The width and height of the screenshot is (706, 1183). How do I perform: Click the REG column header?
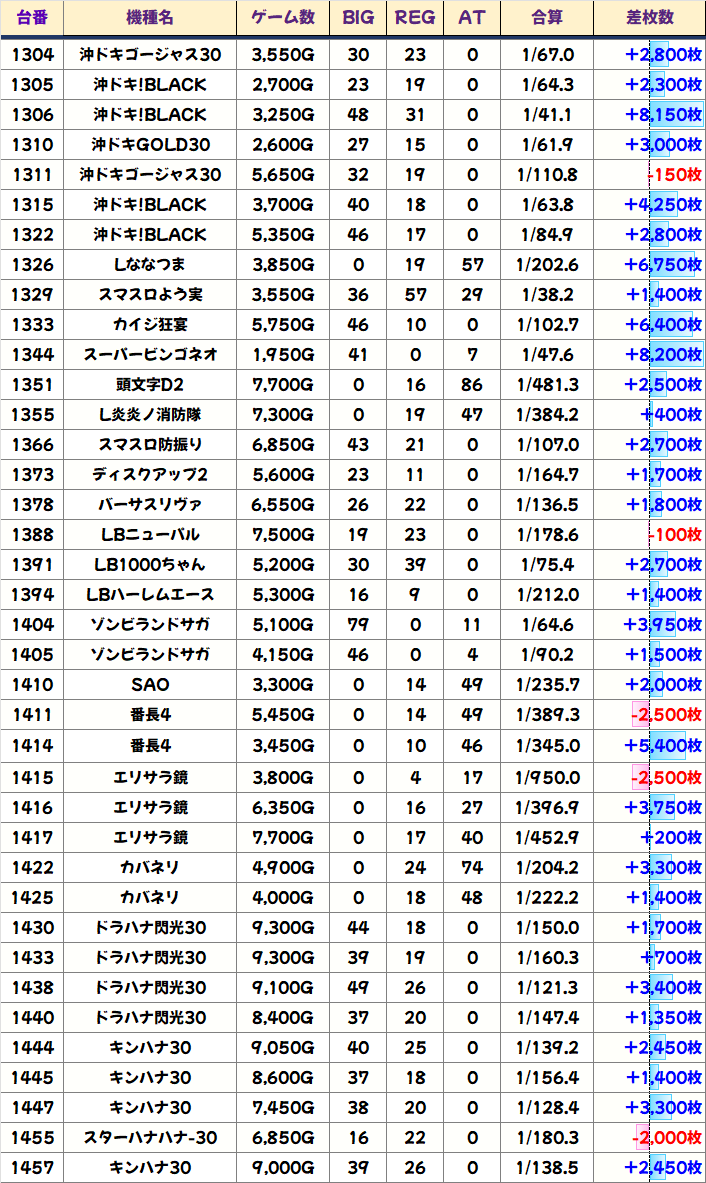click(x=415, y=17)
